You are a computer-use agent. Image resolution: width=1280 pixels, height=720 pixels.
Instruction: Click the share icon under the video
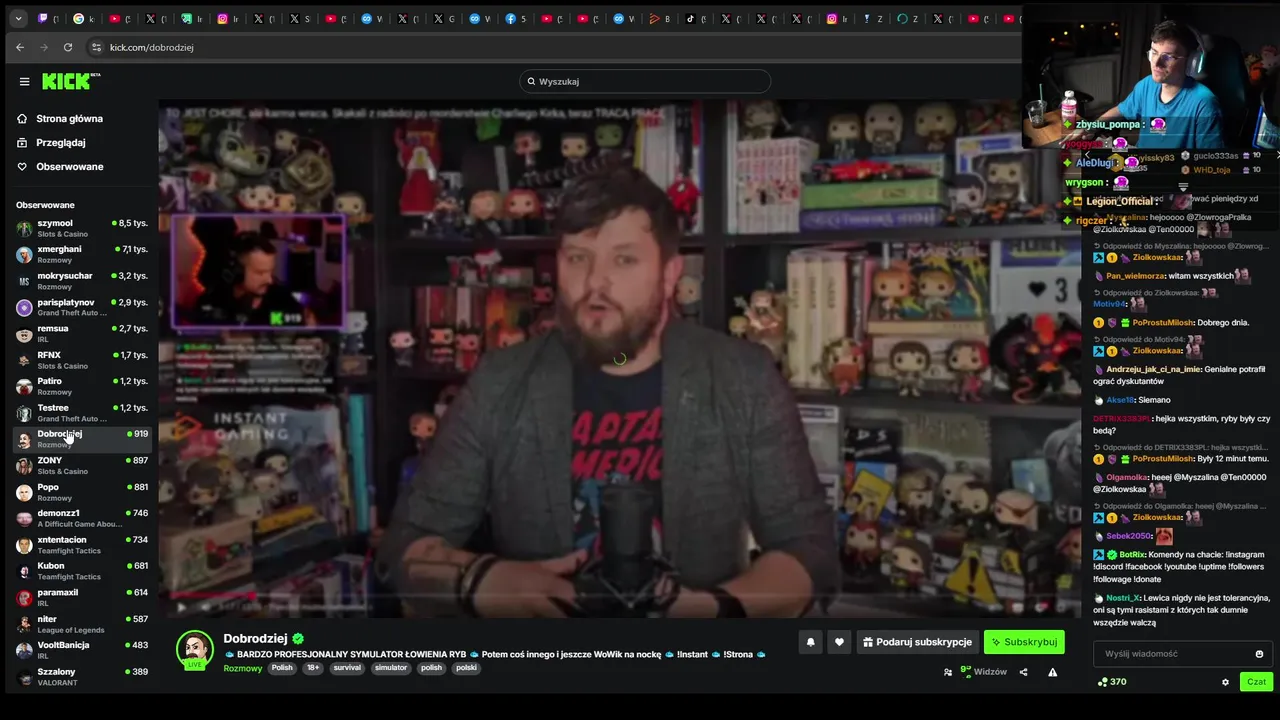pos(1023,672)
